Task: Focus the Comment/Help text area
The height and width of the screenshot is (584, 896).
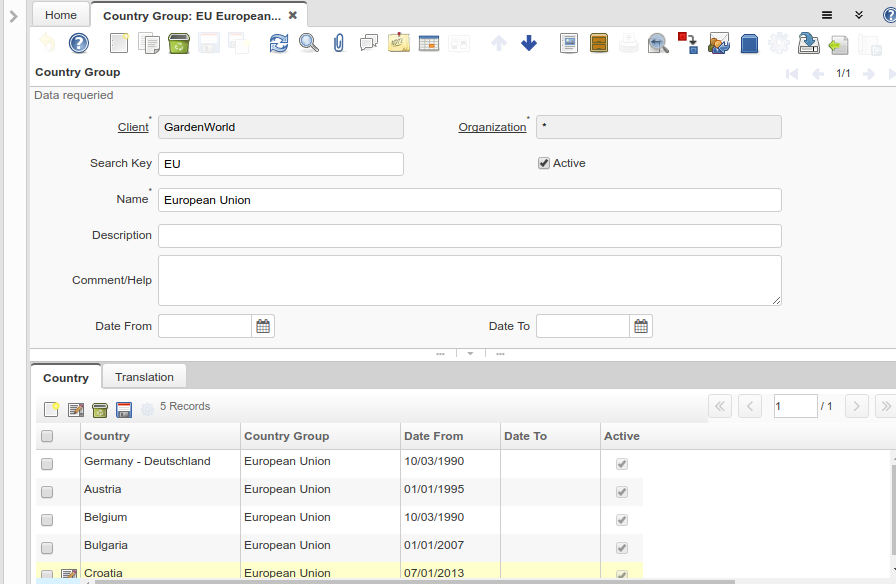Action: (470, 281)
